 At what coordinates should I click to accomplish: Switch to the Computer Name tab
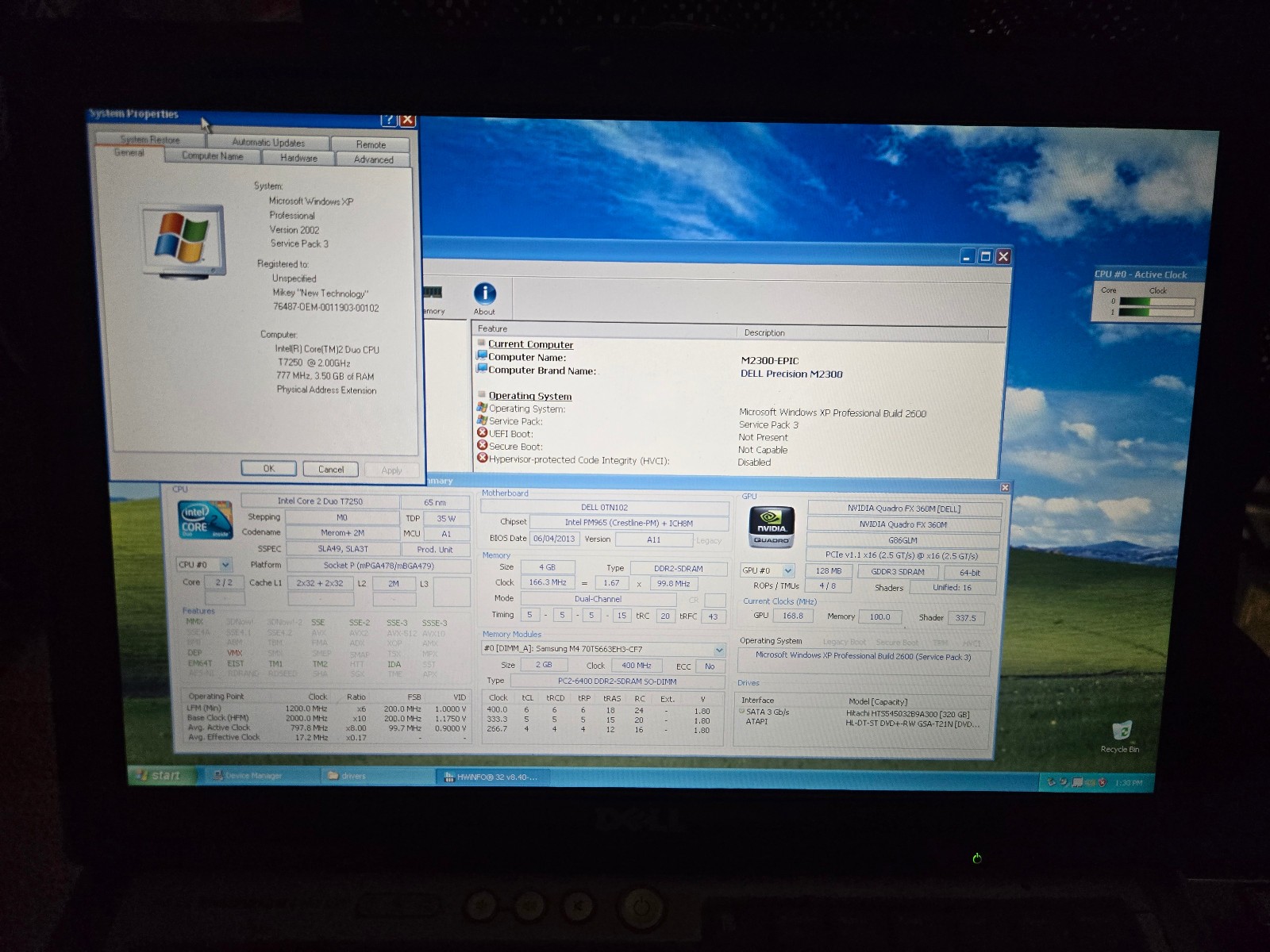coord(213,156)
